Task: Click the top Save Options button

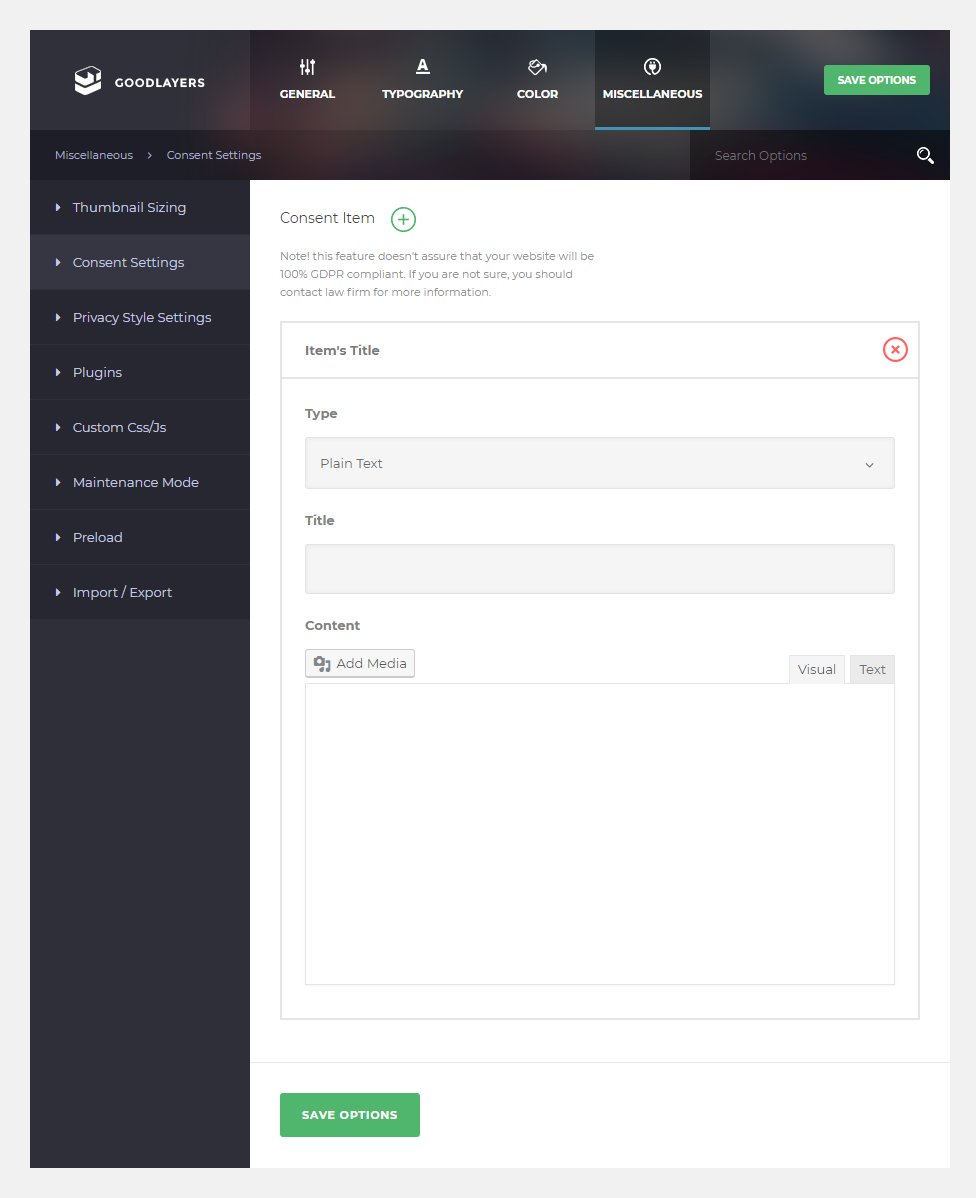Action: [877, 80]
